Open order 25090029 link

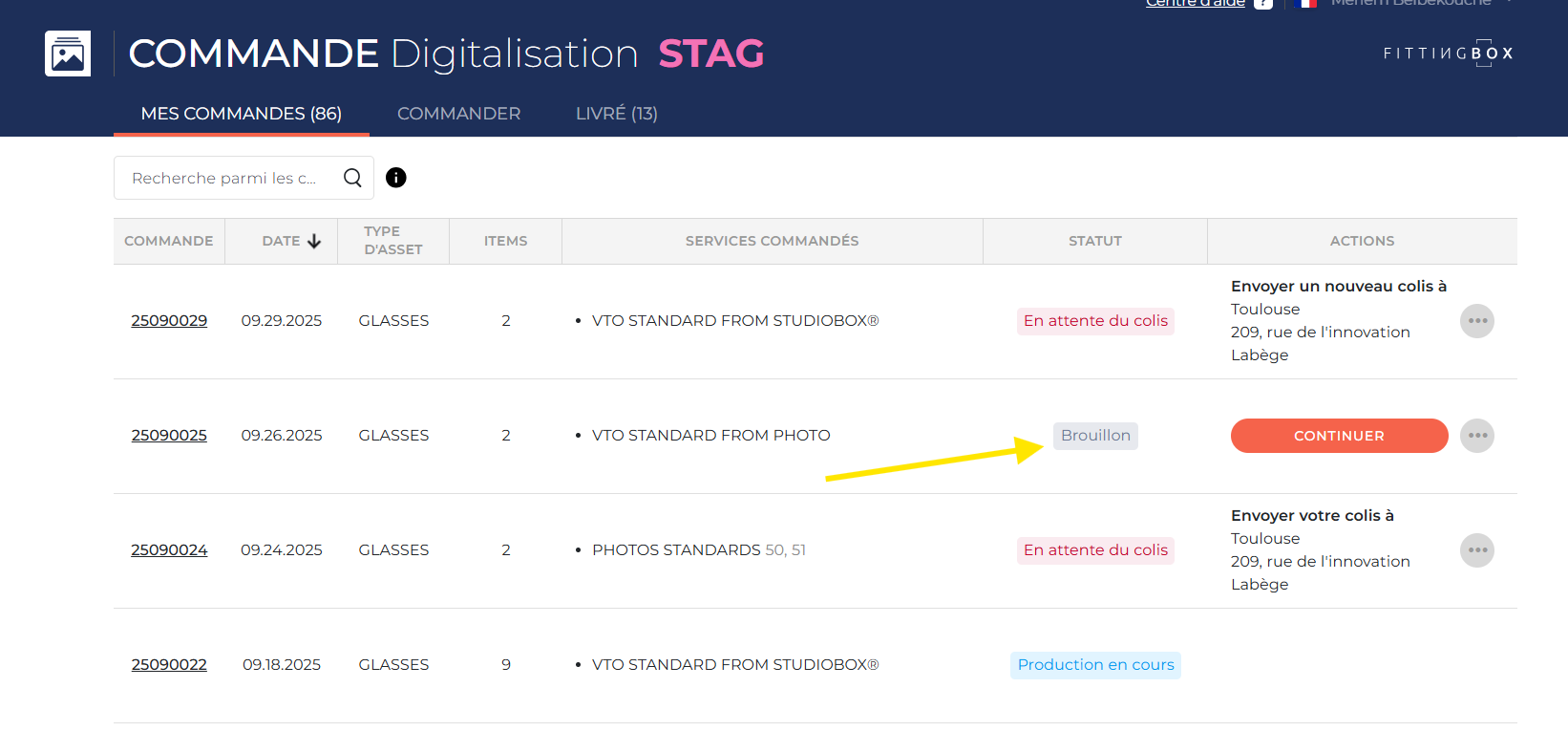coord(169,321)
